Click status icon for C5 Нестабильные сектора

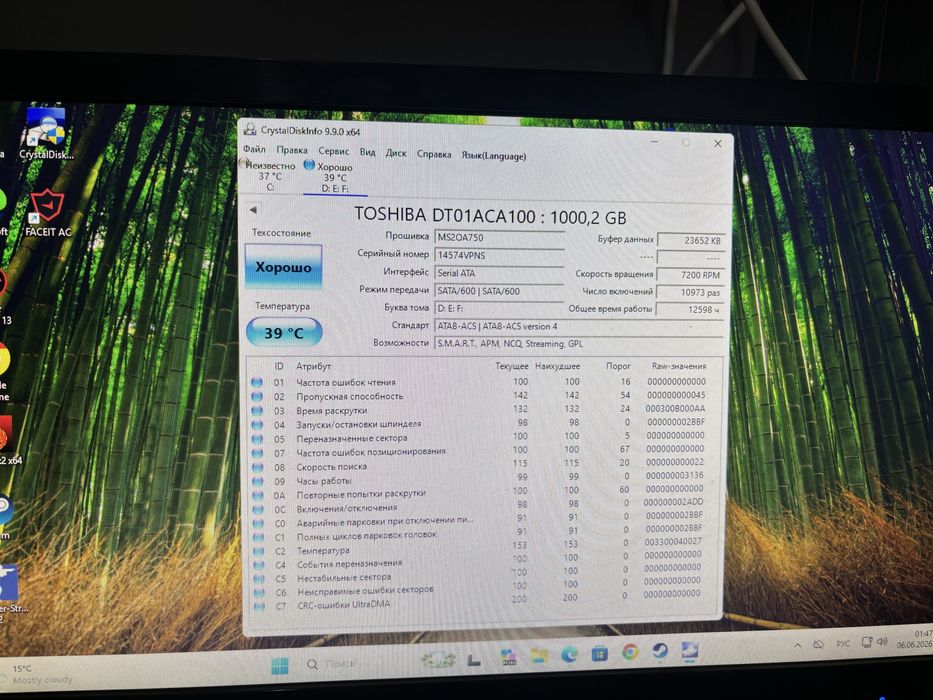click(x=258, y=579)
